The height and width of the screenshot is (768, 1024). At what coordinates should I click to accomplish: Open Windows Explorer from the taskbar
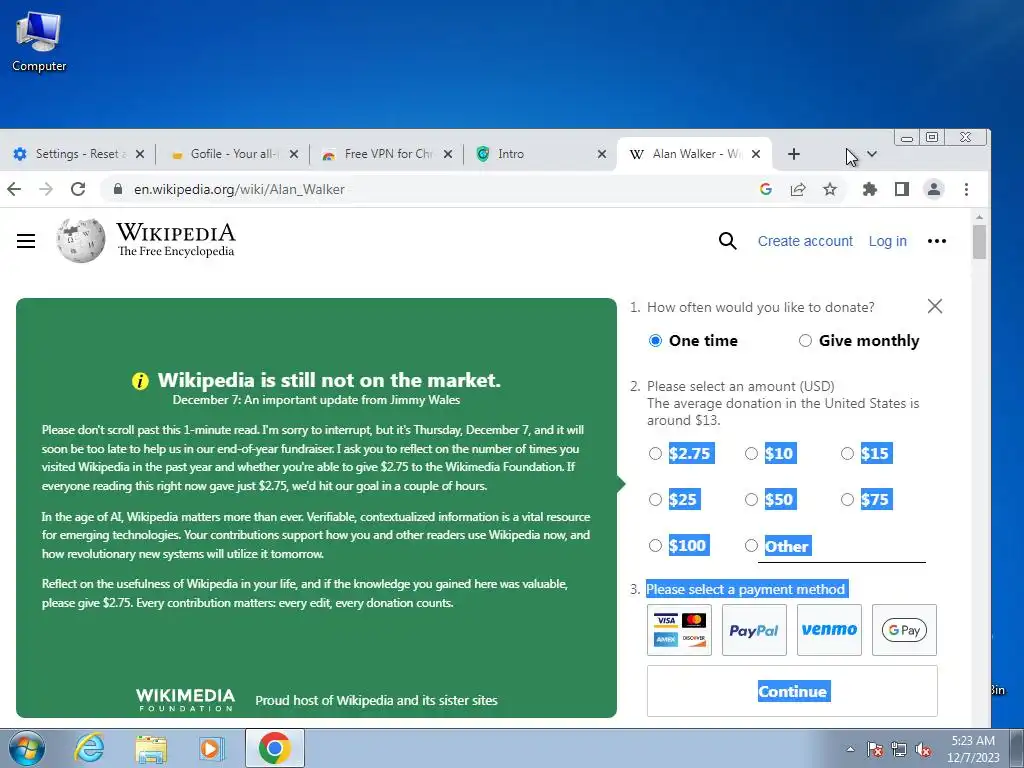click(151, 748)
